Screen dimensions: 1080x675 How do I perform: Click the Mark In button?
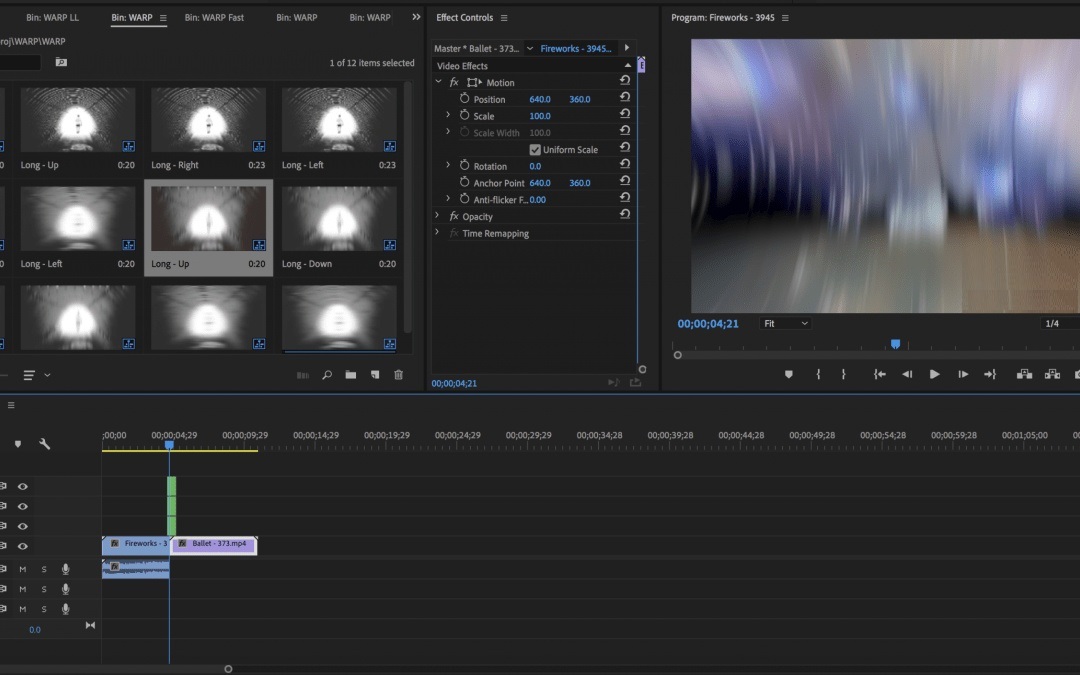point(818,374)
